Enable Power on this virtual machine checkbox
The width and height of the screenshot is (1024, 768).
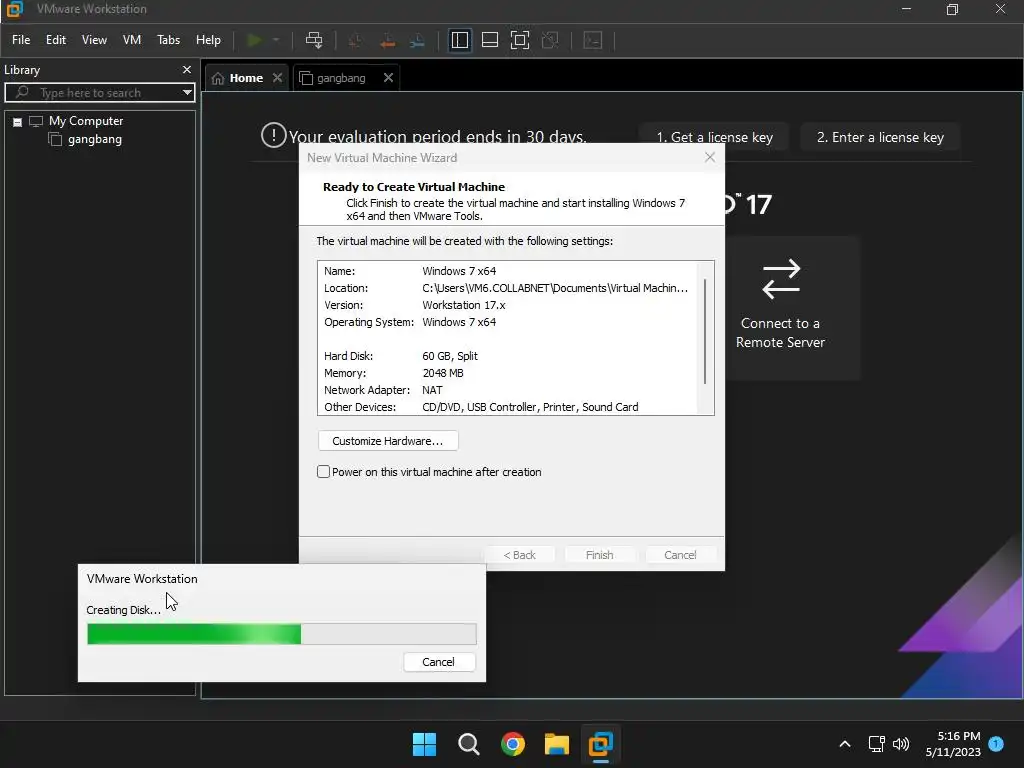323,472
